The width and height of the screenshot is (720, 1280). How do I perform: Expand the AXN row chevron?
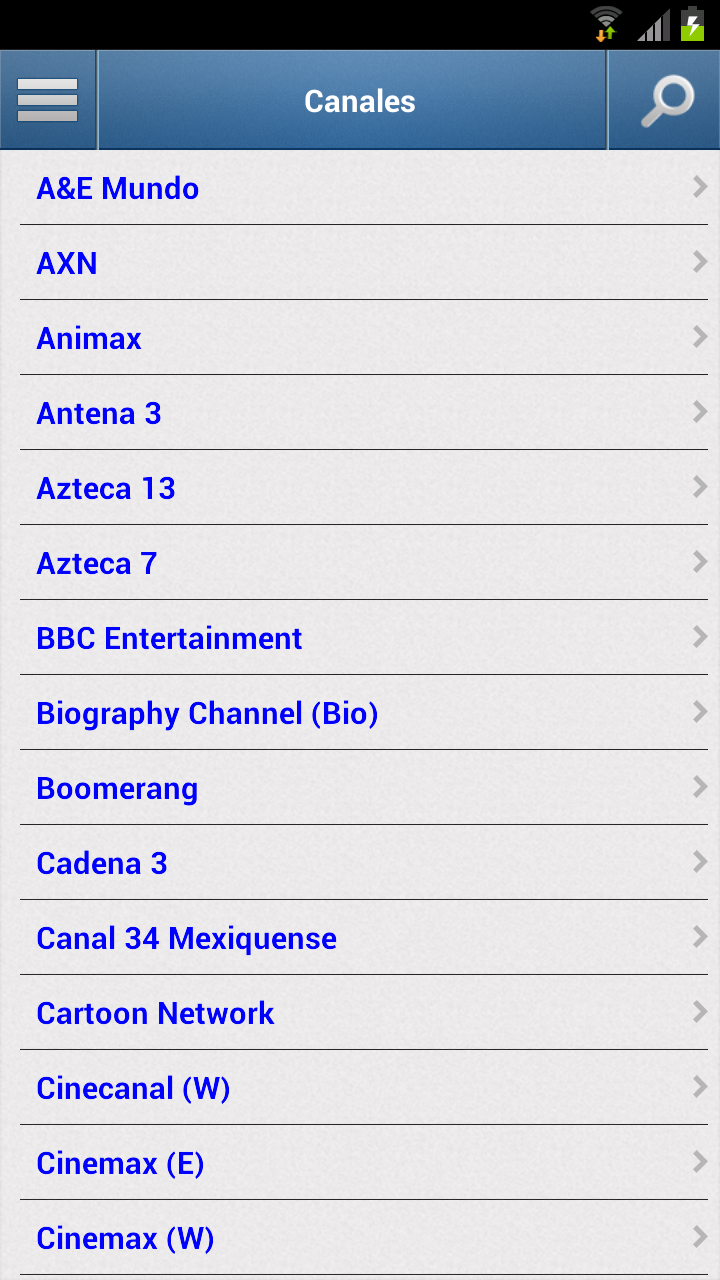pyautogui.click(x=699, y=262)
